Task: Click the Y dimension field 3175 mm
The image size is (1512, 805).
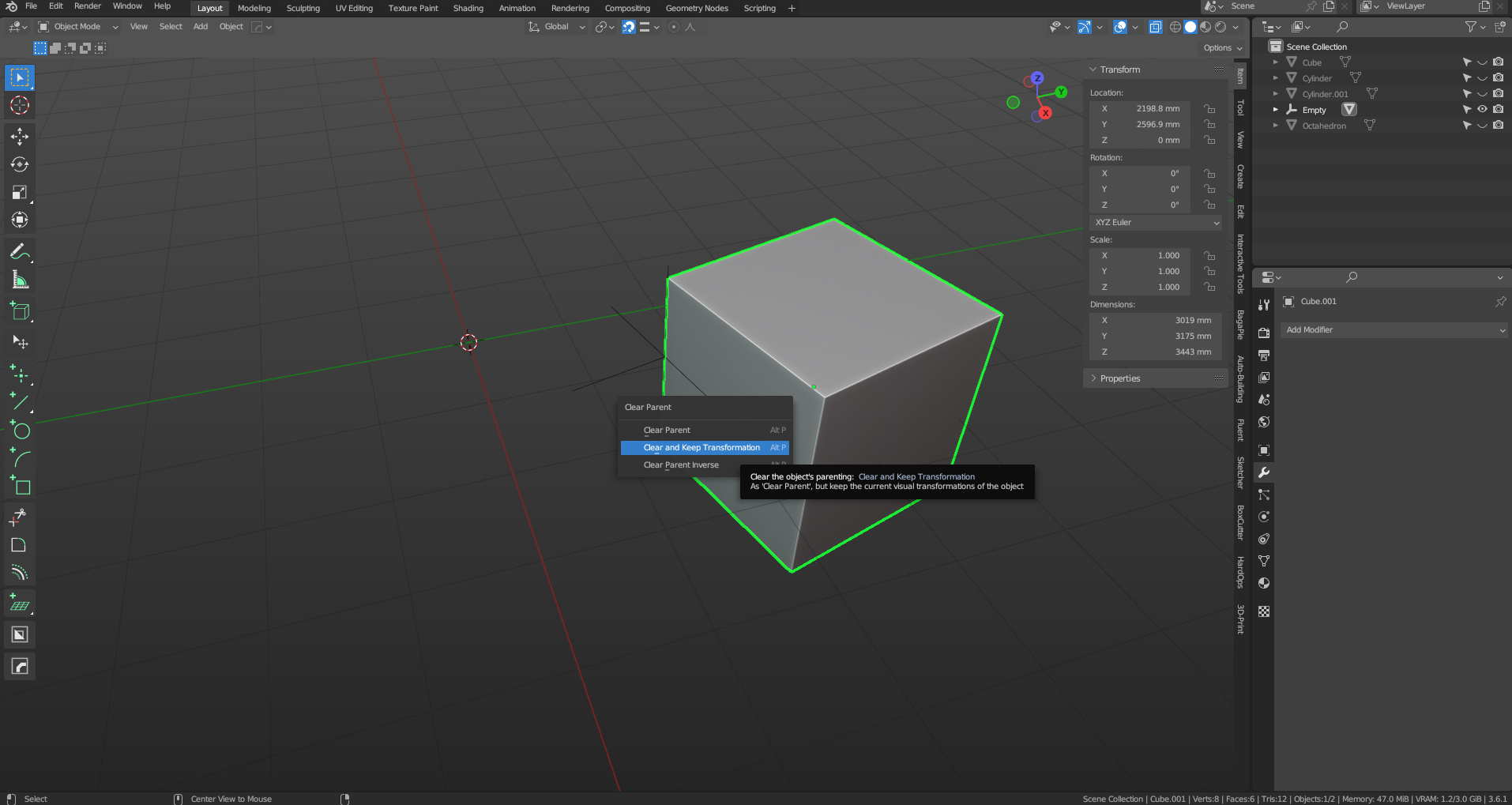Action: click(x=1156, y=337)
